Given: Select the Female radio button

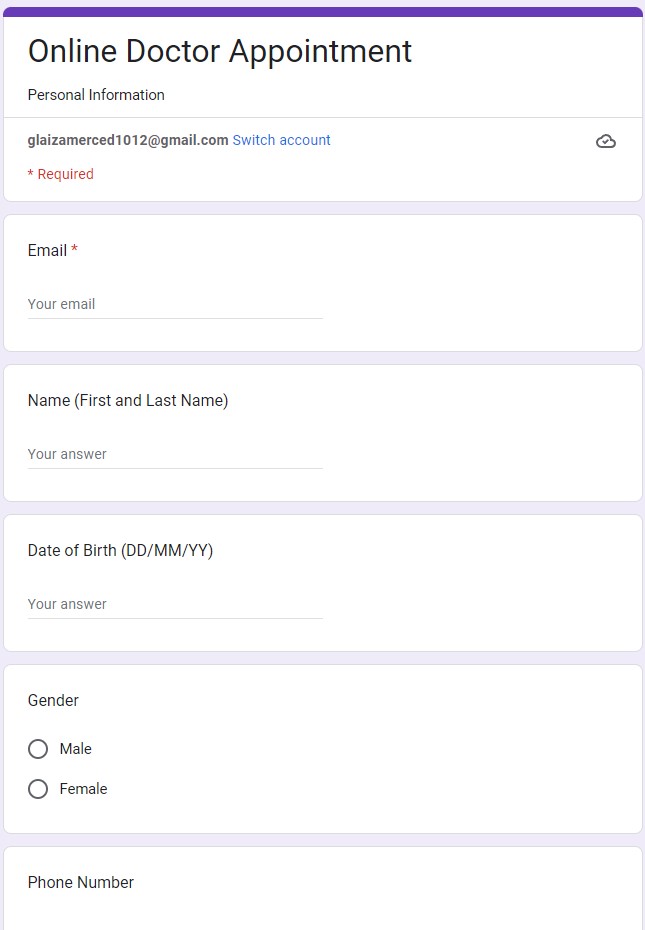Looking at the screenshot, I should tap(38, 789).
